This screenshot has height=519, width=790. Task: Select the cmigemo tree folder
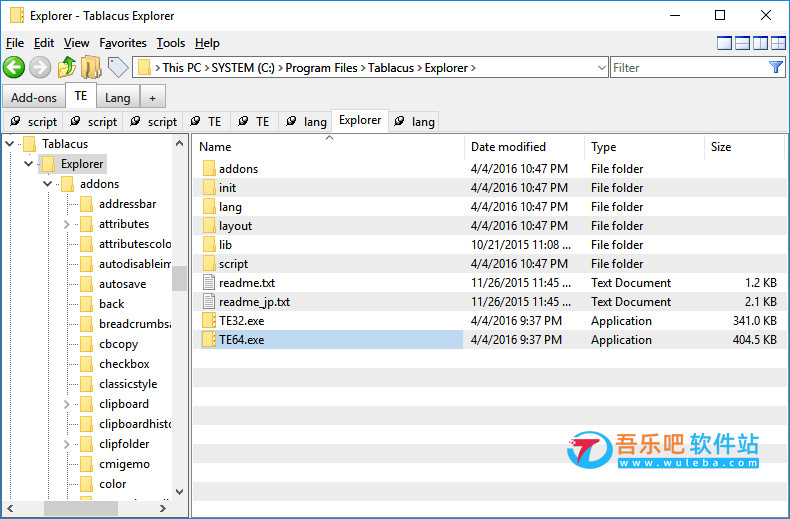pos(115,464)
